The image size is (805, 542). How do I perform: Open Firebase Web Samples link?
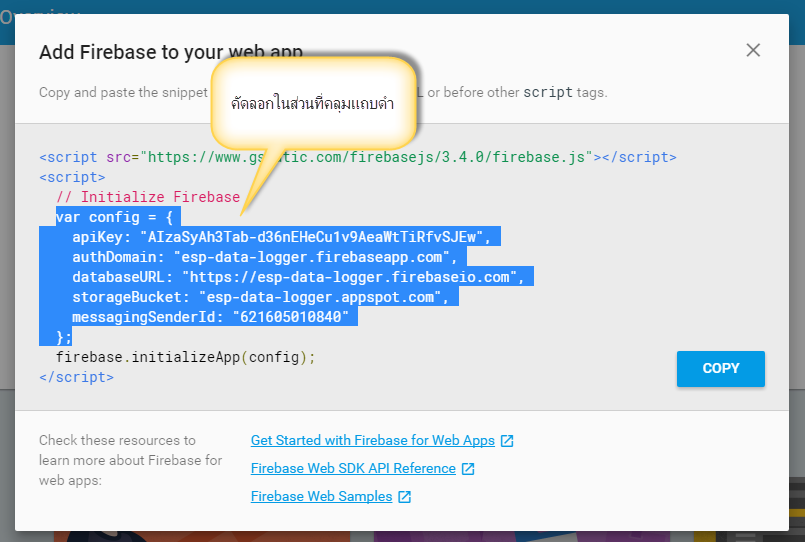tap(321, 496)
